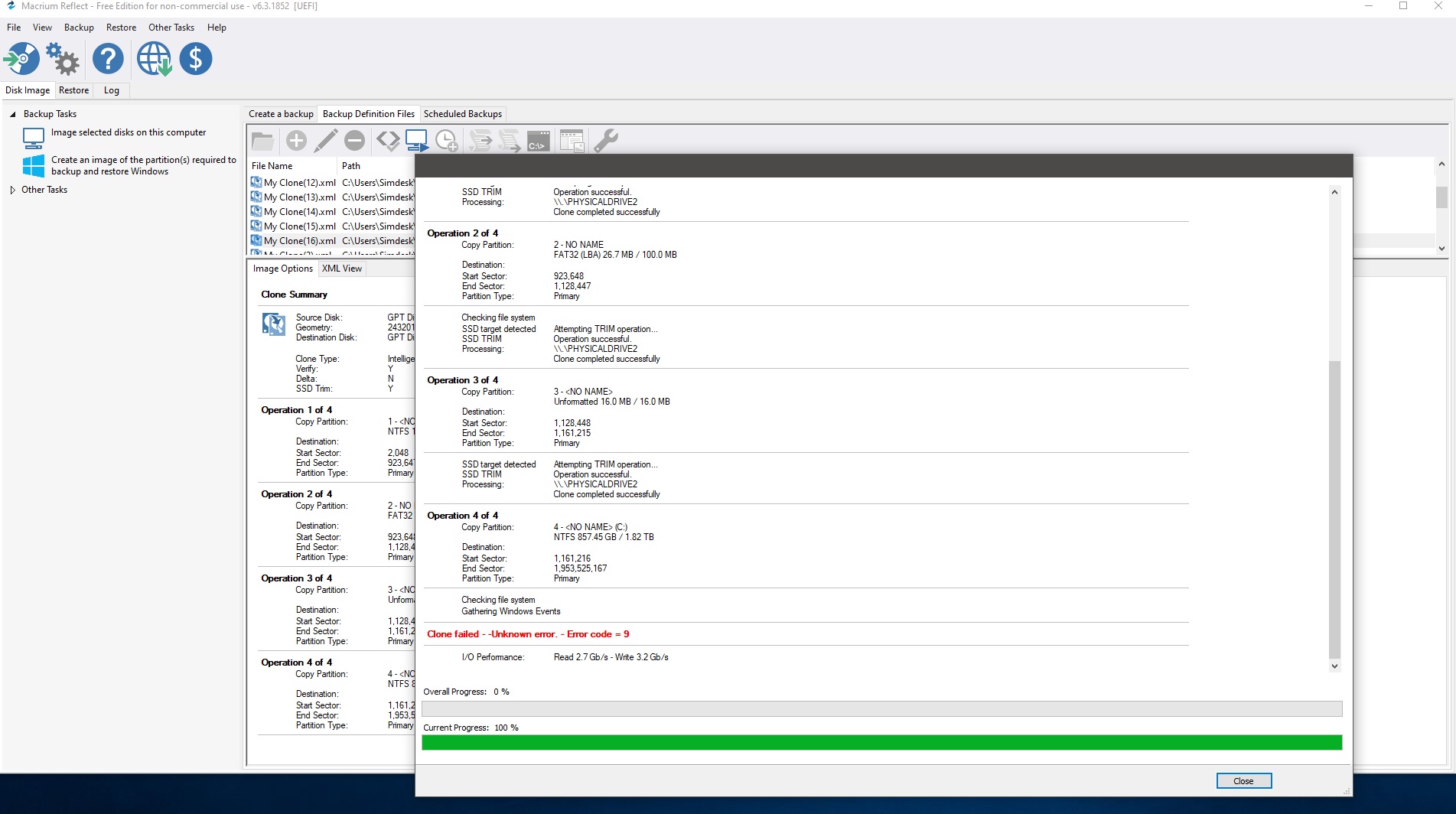This screenshot has height=814, width=1456.
Task: Click the Close button in clone dialog
Action: tap(1243, 781)
